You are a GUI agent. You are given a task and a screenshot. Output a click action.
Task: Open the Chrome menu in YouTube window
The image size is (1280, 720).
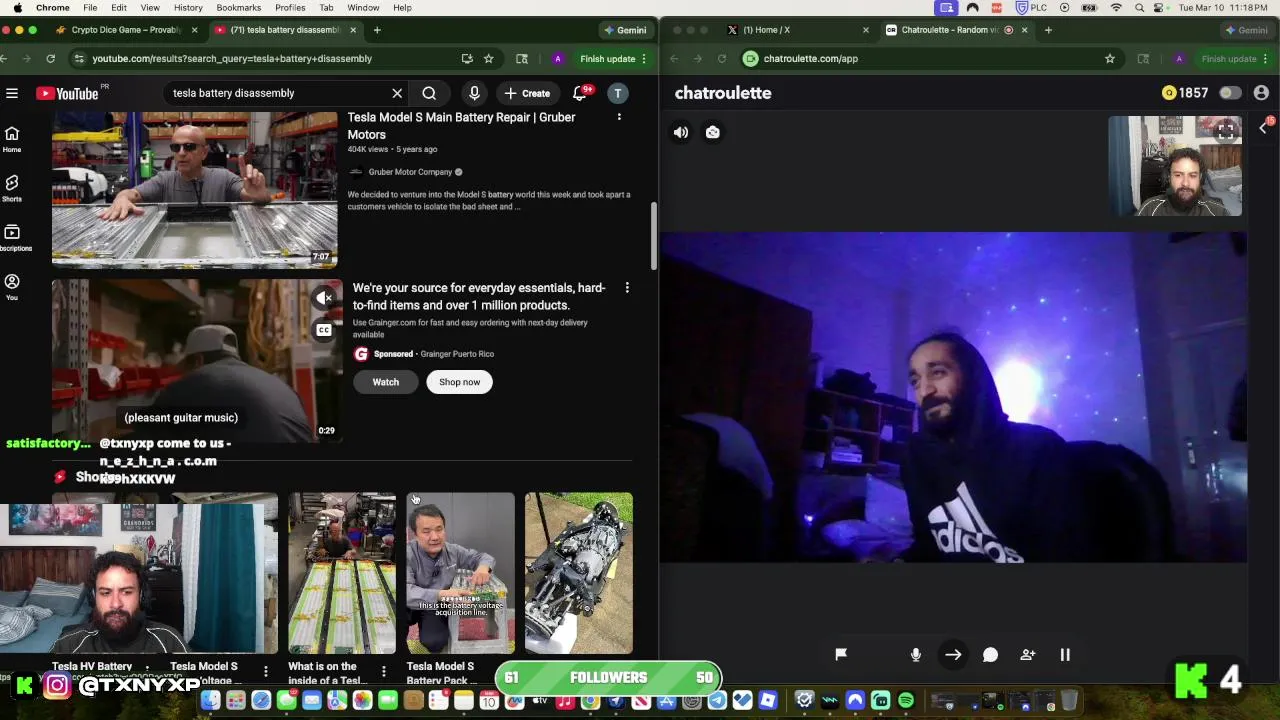tap(645, 59)
